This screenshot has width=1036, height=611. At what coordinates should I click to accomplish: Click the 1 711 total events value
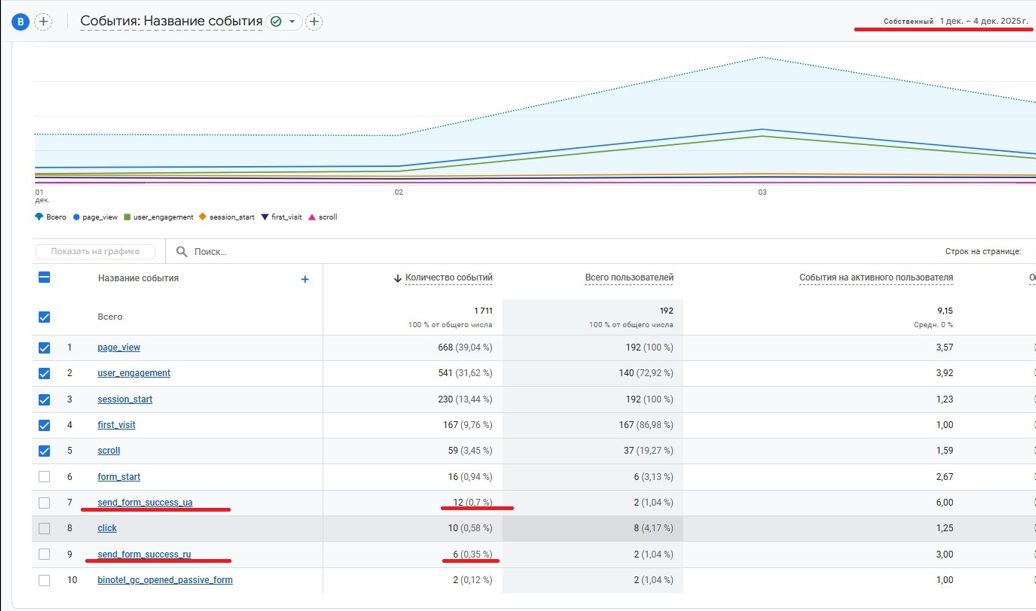click(x=483, y=310)
